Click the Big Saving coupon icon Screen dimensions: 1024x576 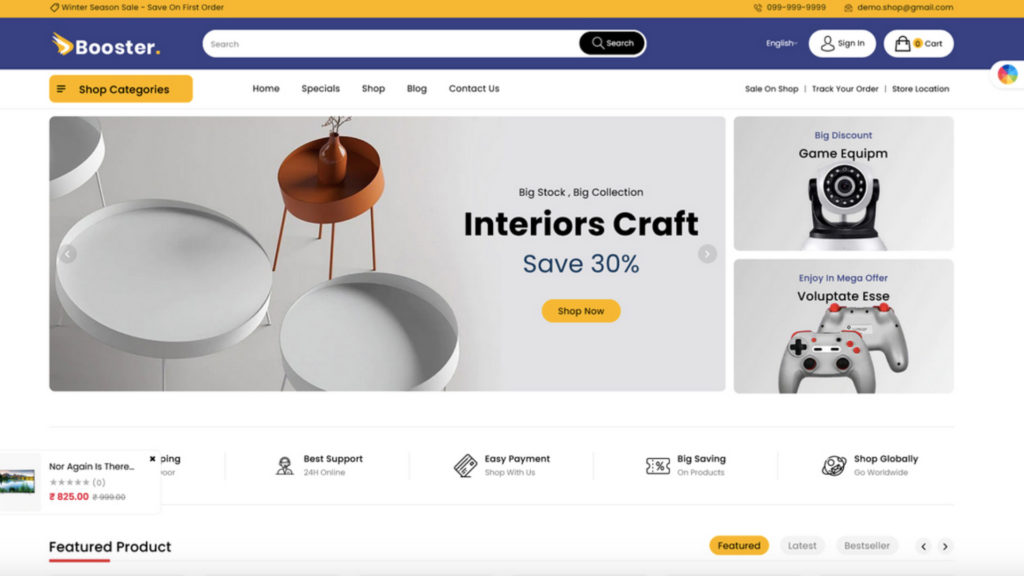pyautogui.click(x=658, y=466)
